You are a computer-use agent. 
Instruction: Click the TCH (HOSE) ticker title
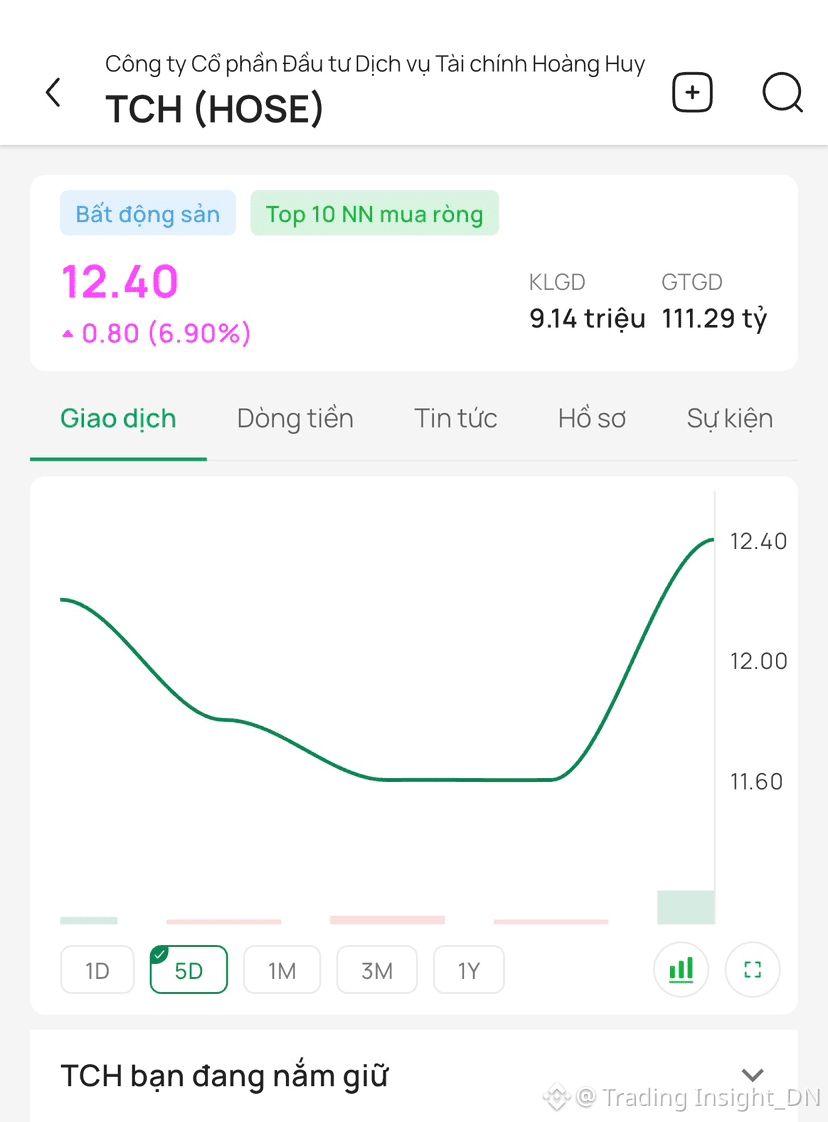(x=214, y=109)
